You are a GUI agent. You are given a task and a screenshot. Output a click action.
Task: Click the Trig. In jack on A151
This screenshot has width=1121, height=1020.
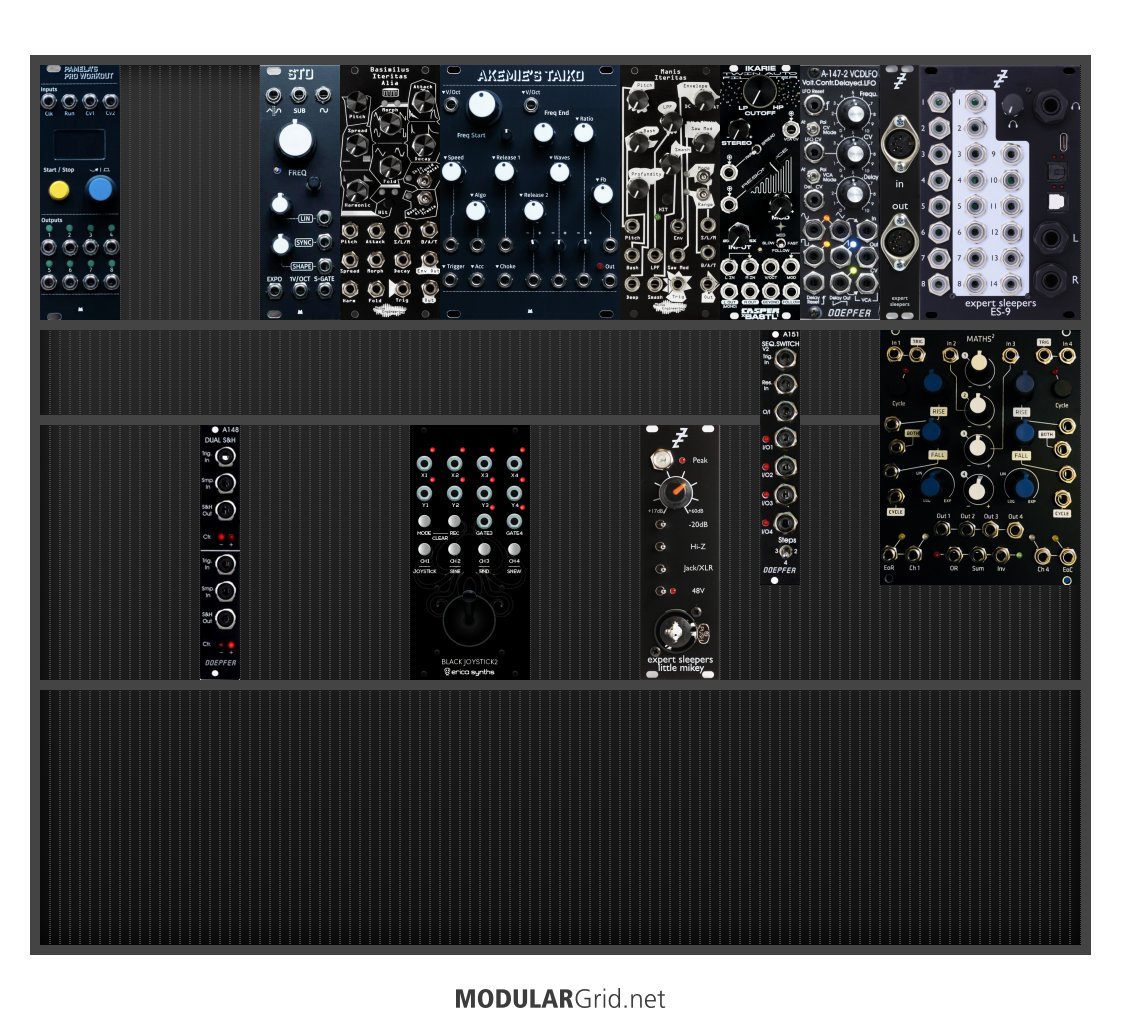click(785, 357)
